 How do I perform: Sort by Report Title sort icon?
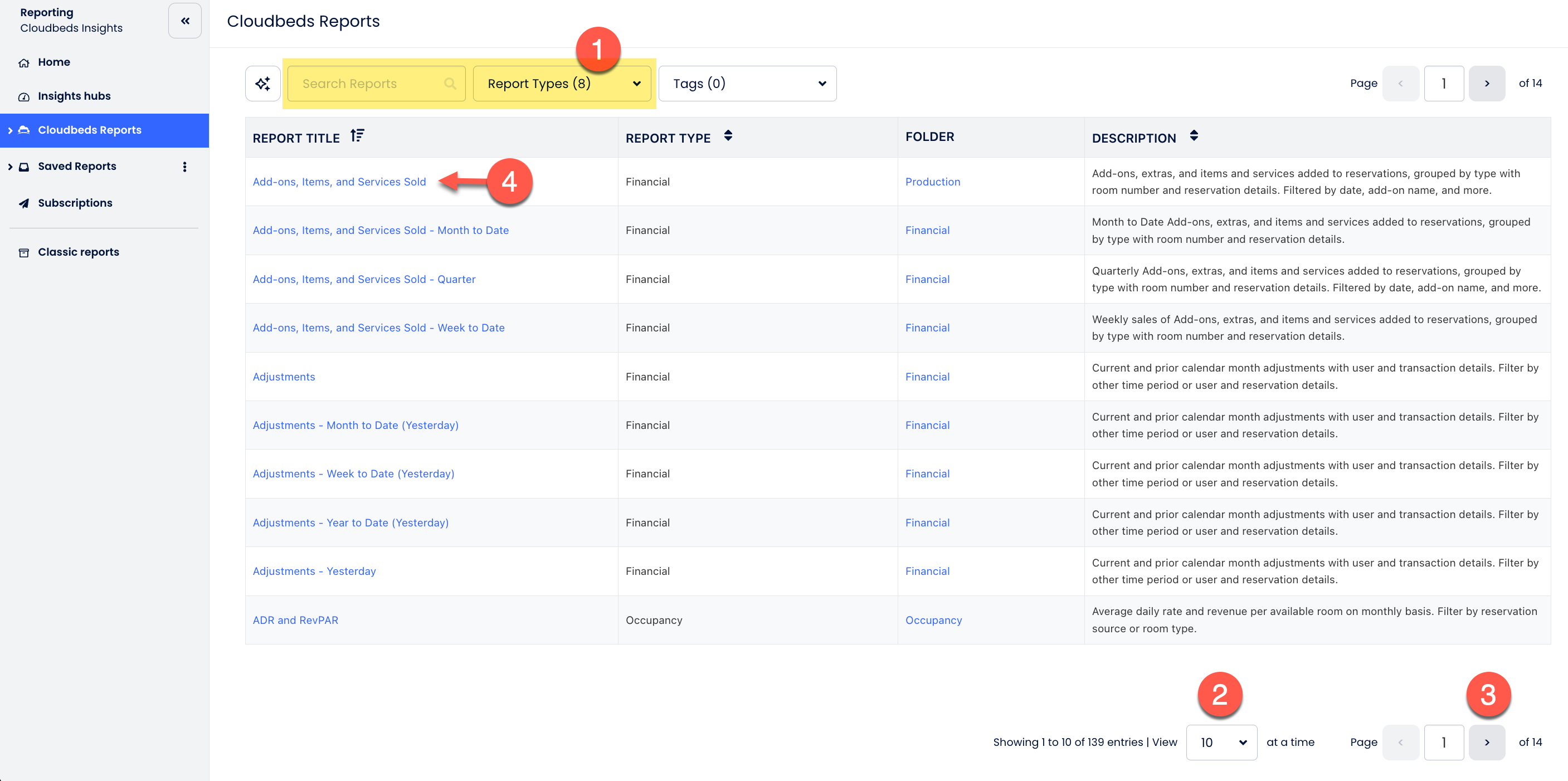357,136
